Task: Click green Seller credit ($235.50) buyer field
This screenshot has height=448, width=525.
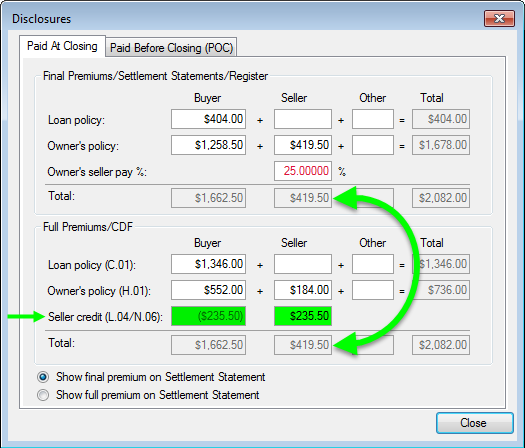Action: tap(208, 316)
